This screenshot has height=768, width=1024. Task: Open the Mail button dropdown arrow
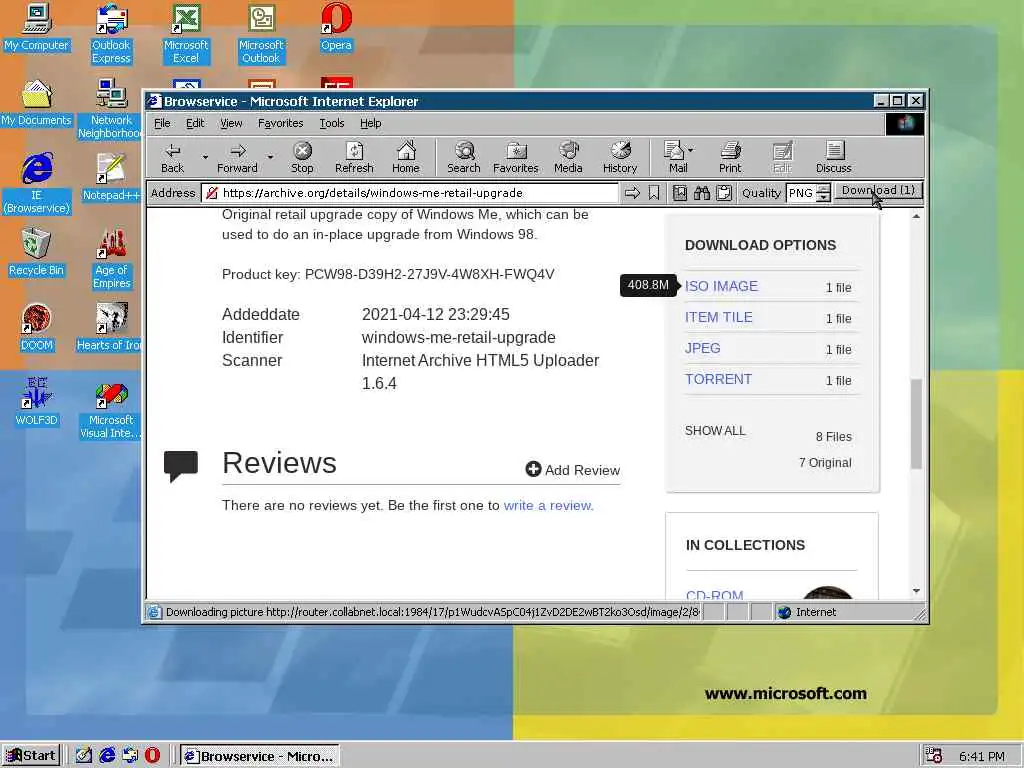coord(691,150)
